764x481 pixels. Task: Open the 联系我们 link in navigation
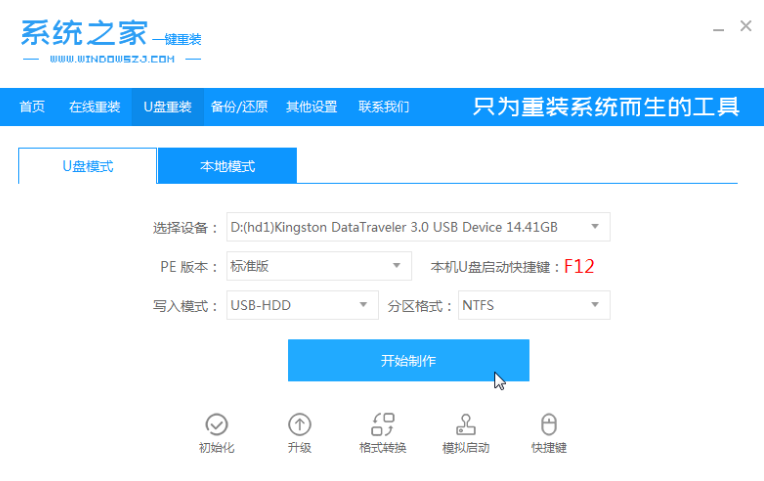(384, 107)
